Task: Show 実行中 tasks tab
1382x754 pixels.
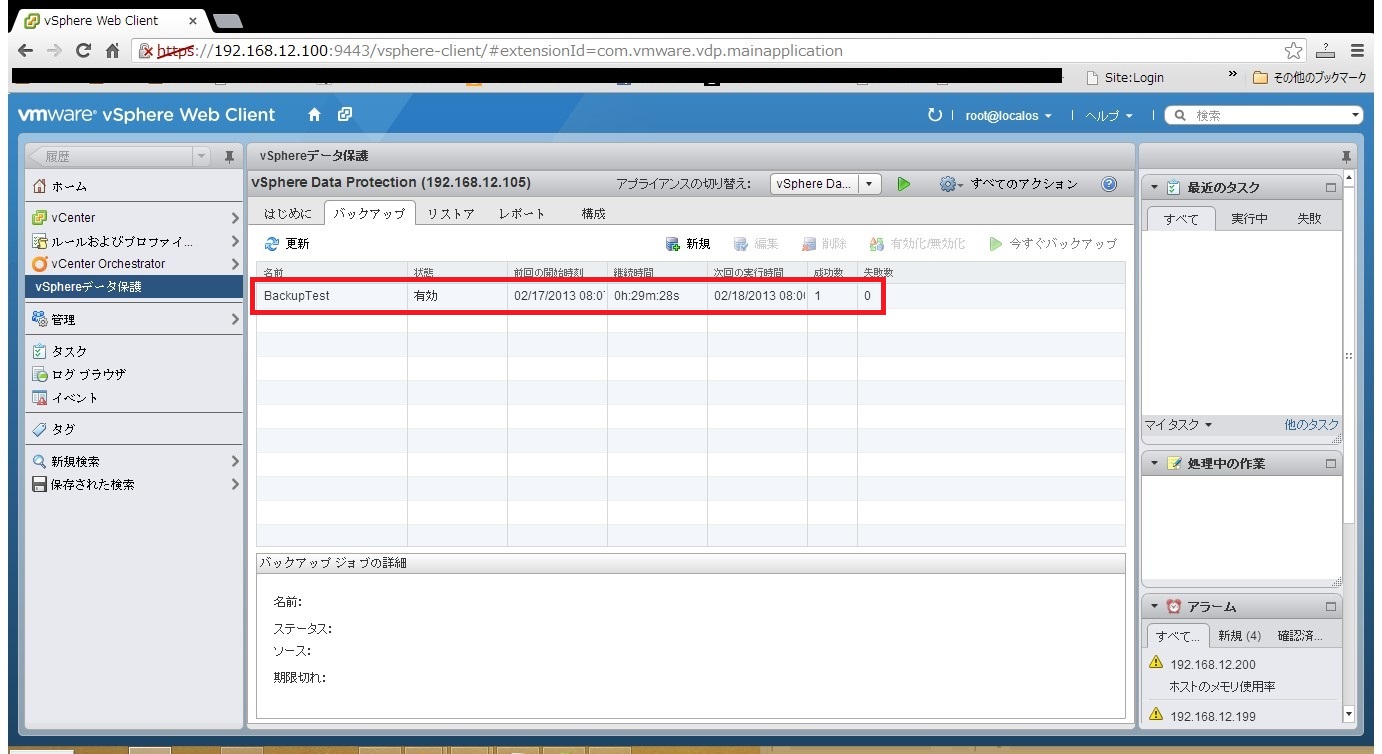Action: point(1249,219)
